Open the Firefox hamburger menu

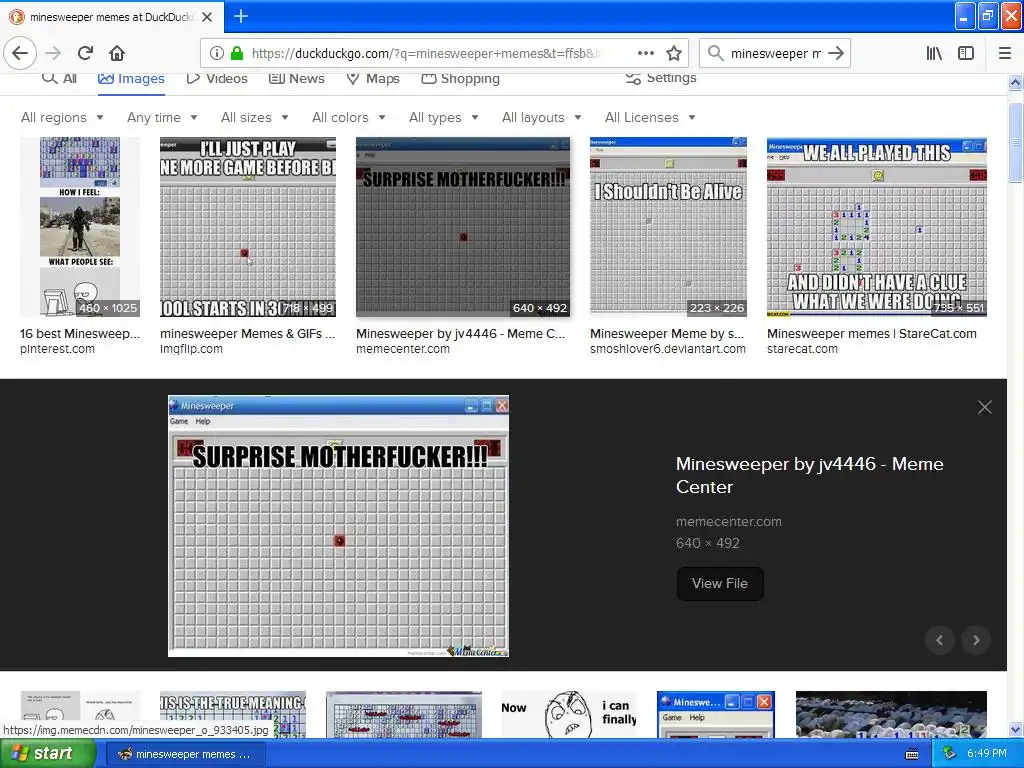pos(1005,53)
